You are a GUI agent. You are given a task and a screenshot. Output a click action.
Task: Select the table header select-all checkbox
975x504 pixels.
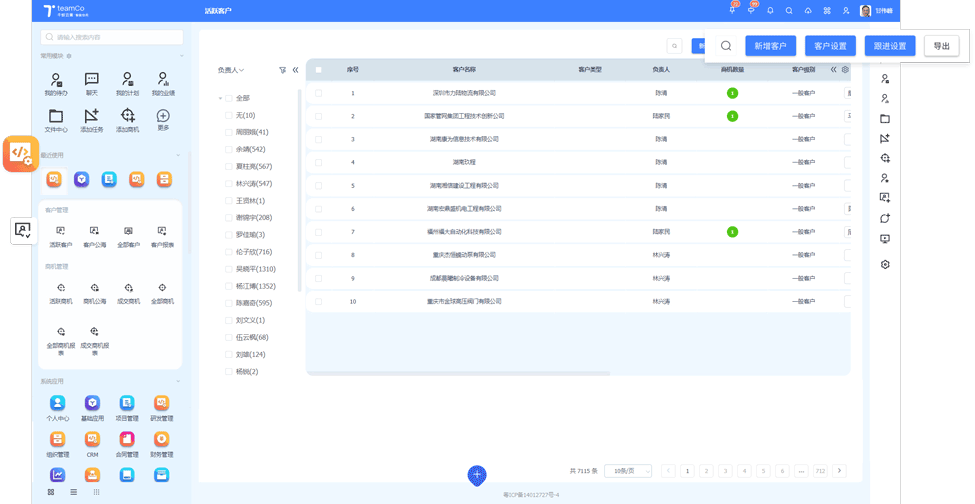319,70
